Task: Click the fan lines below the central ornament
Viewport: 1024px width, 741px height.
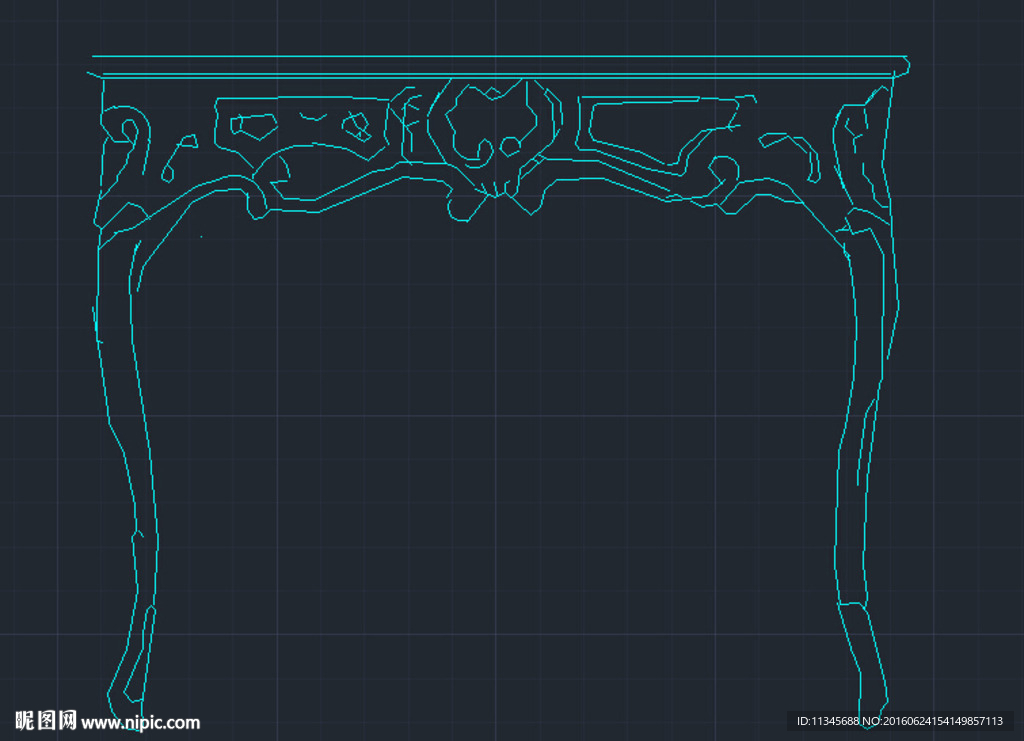Action: click(494, 189)
